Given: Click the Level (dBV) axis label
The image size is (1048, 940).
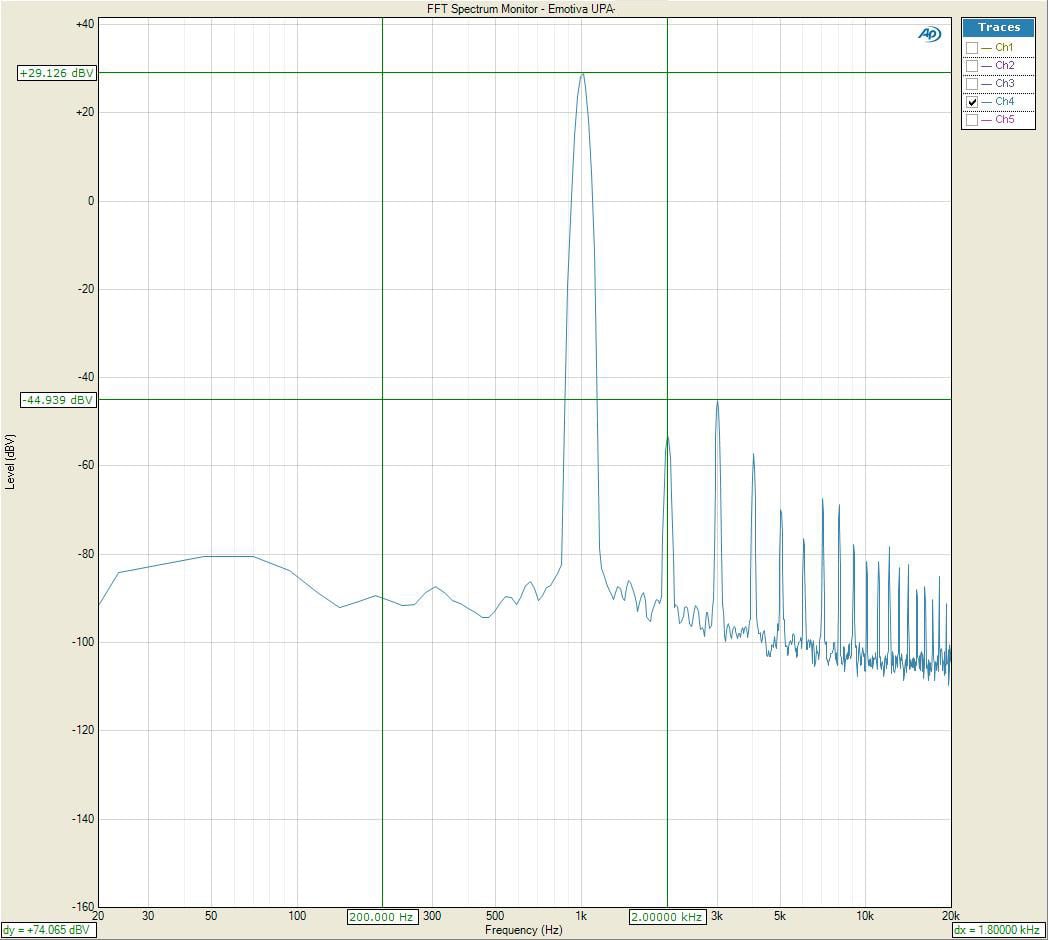Looking at the screenshot, I should (10, 461).
